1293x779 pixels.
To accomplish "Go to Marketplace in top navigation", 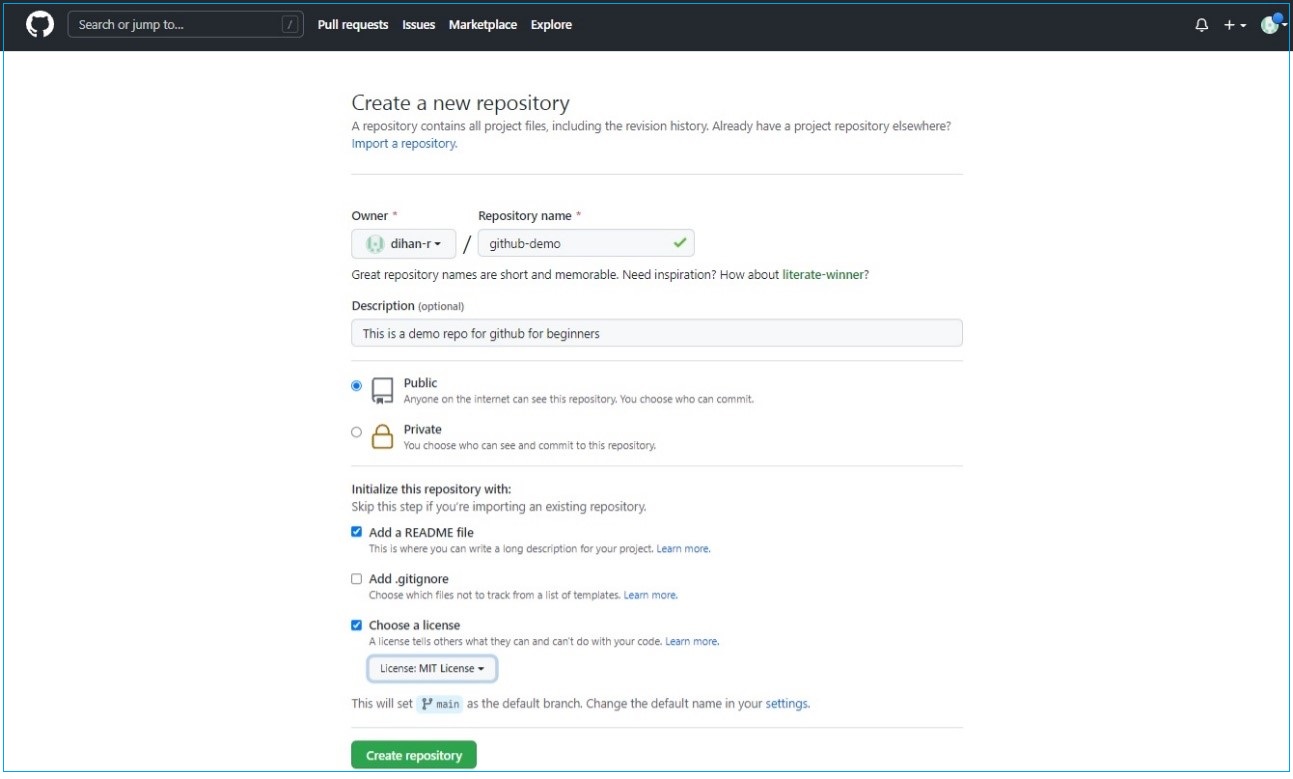I will pos(483,25).
